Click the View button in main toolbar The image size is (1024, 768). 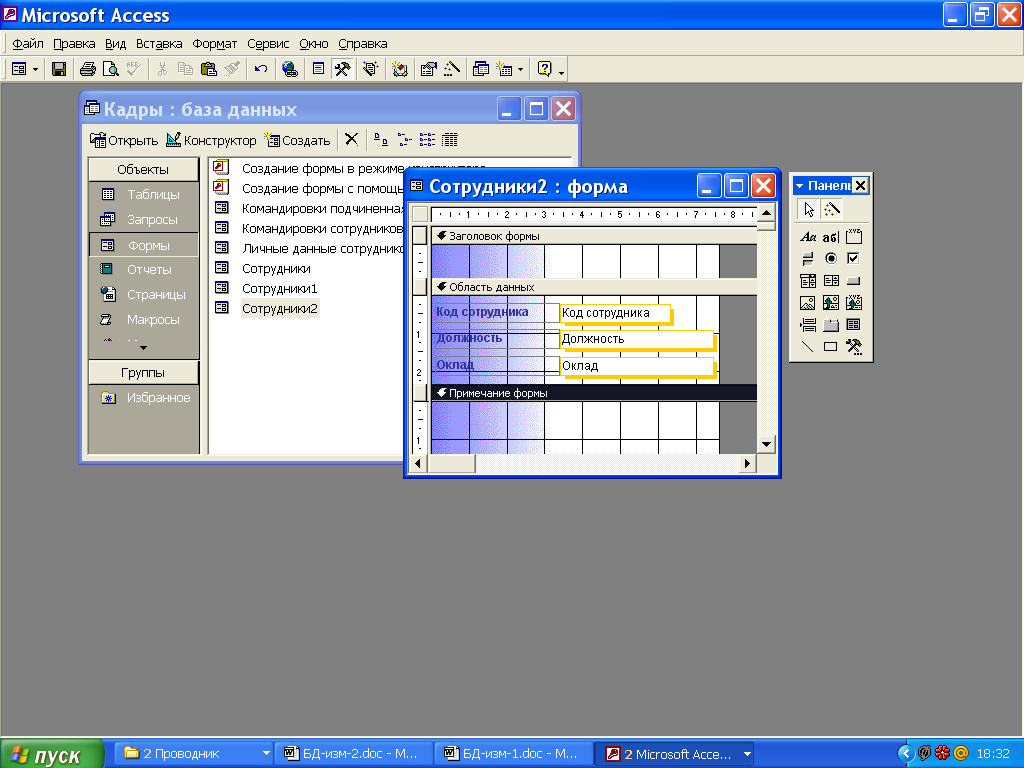19,69
